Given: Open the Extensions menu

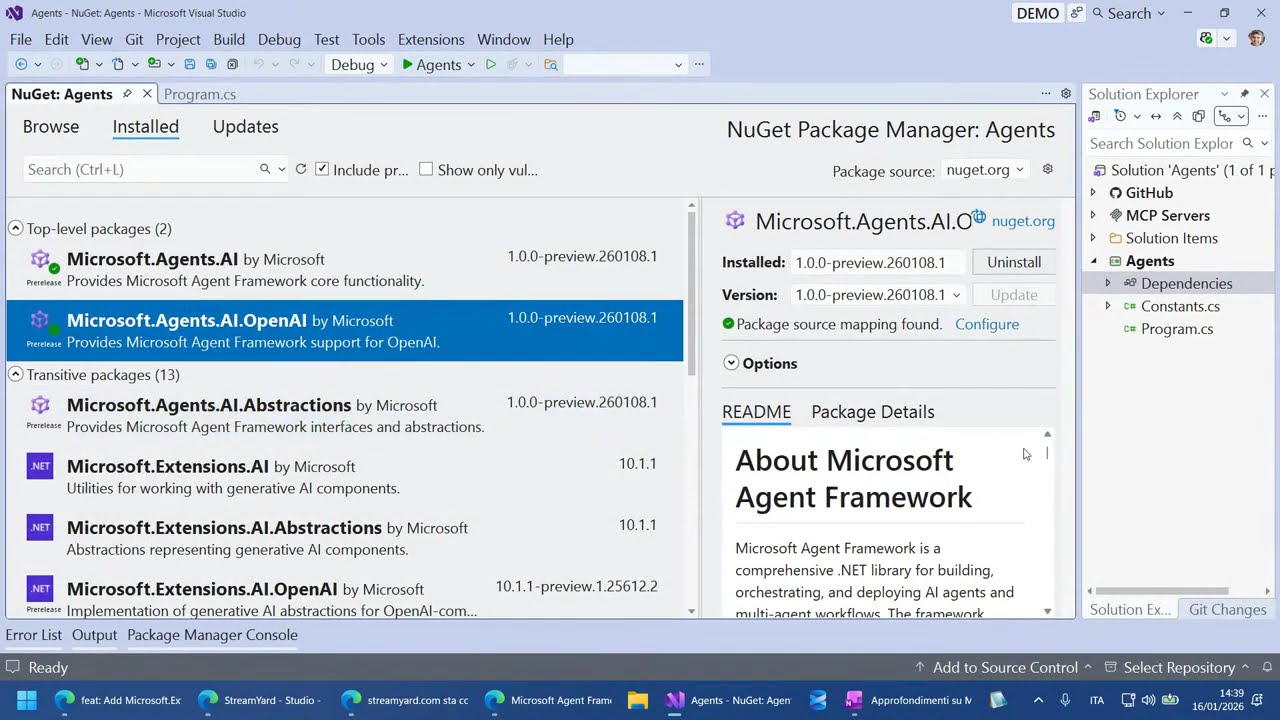Looking at the screenshot, I should pyautogui.click(x=431, y=39).
